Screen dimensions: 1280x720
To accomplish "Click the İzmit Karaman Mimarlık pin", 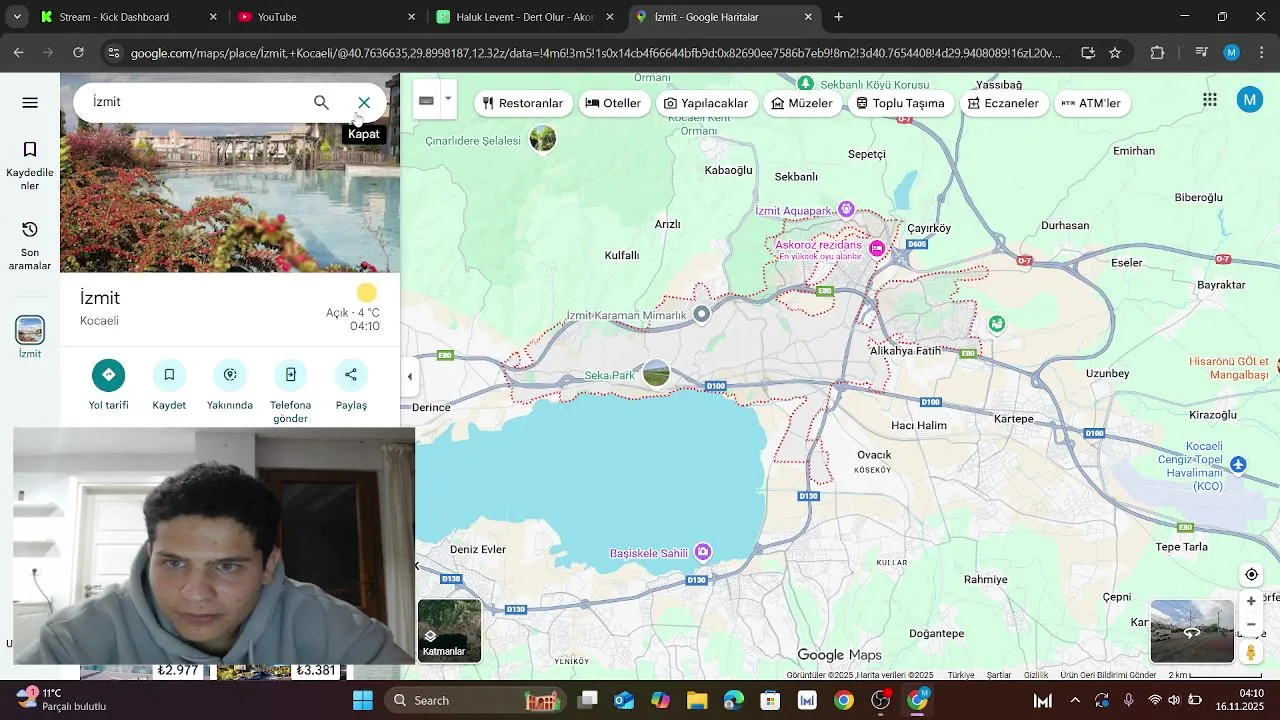I will [701, 314].
